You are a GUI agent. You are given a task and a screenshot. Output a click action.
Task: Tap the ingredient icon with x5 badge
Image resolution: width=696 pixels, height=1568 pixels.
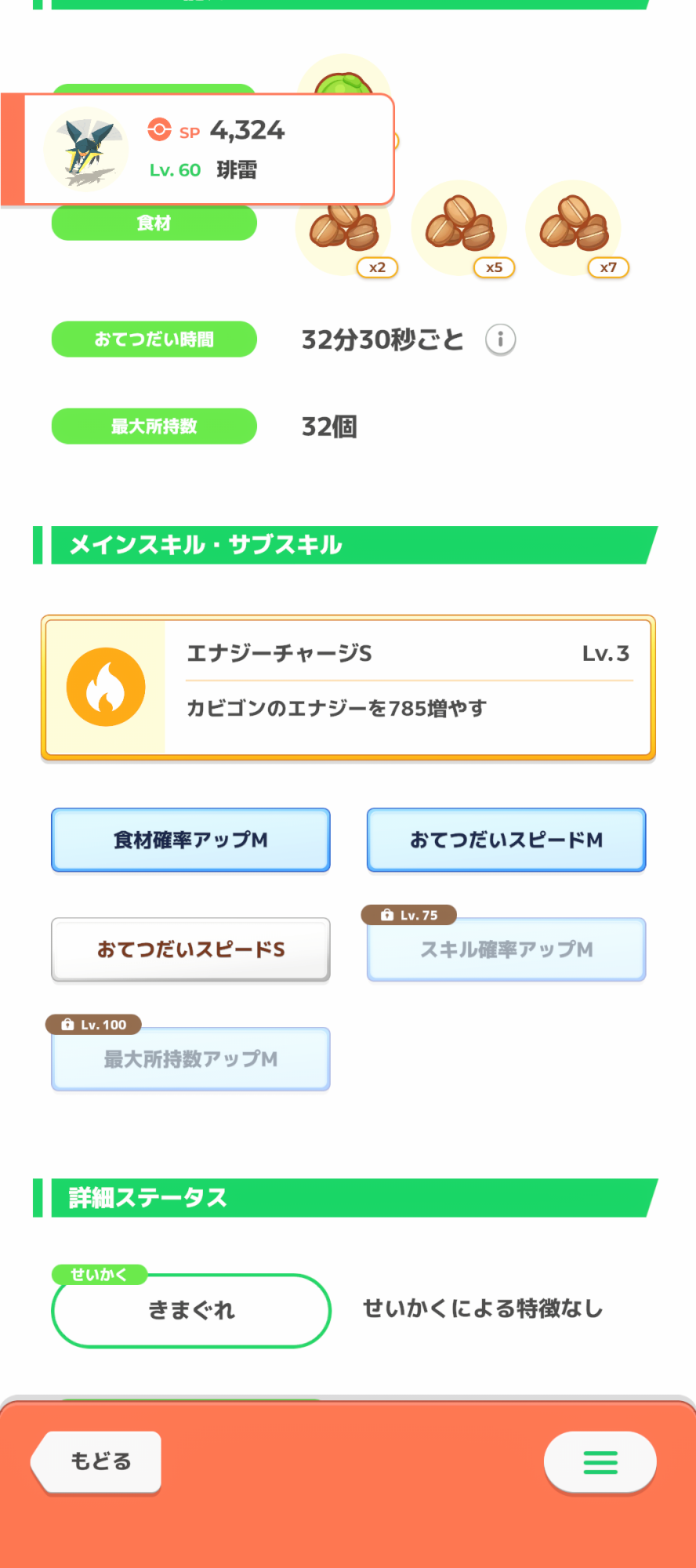[459, 226]
